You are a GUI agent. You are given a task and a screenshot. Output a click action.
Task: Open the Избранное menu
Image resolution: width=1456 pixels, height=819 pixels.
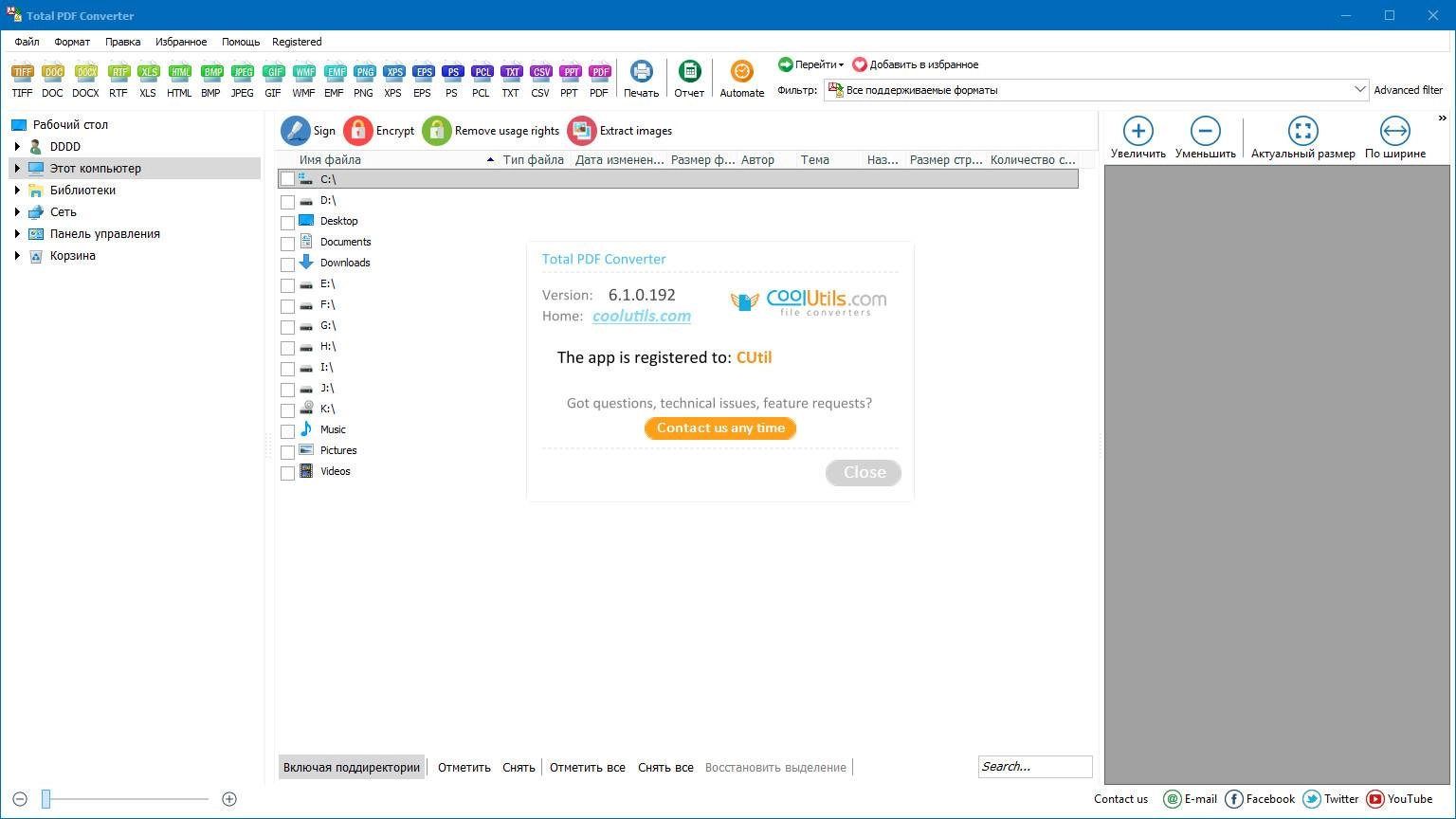pyautogui.click(x=181, y=42)
